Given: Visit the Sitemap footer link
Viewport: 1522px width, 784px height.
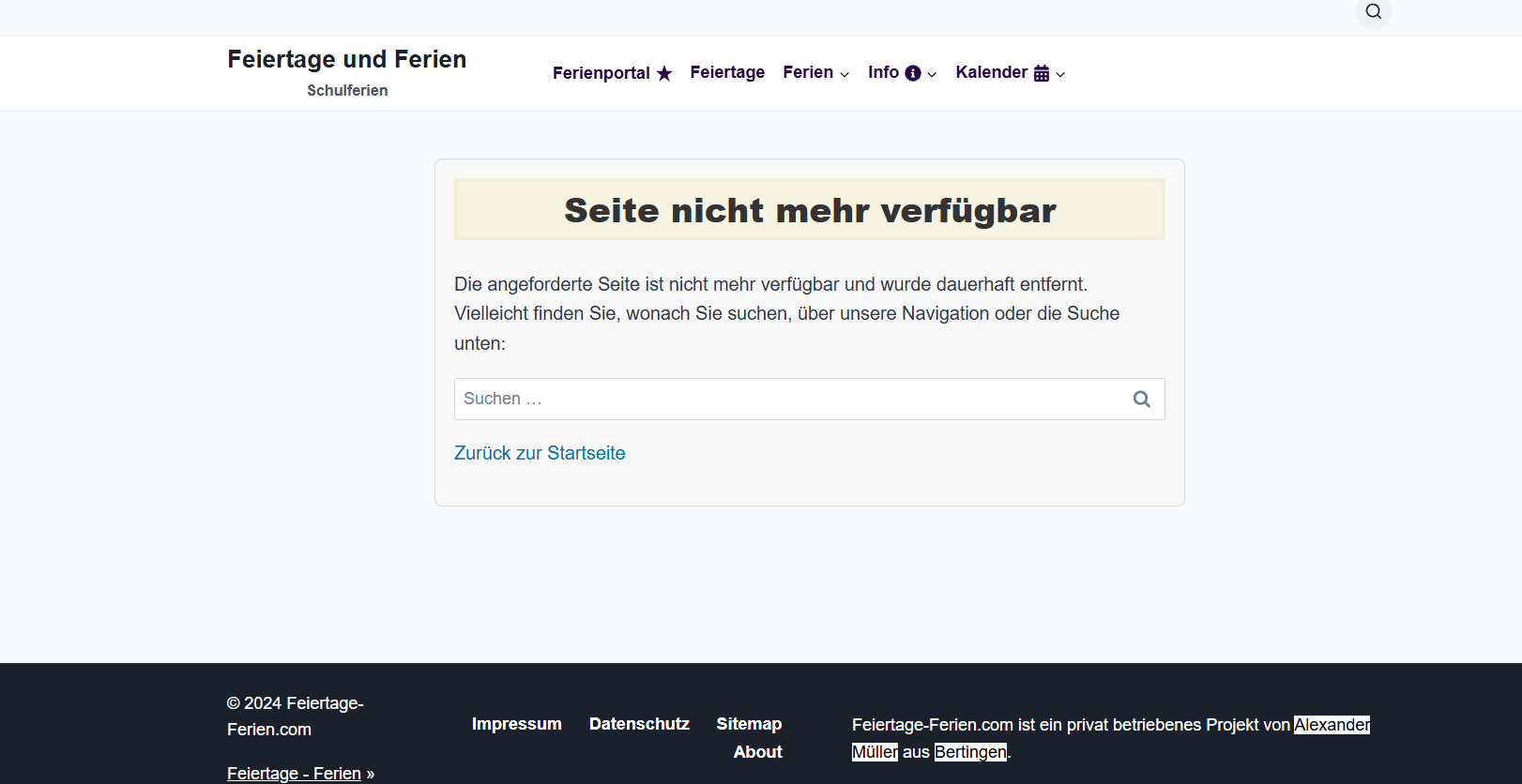Looking at the screenshot, I should pyautogui.click(x=749, y=724).
